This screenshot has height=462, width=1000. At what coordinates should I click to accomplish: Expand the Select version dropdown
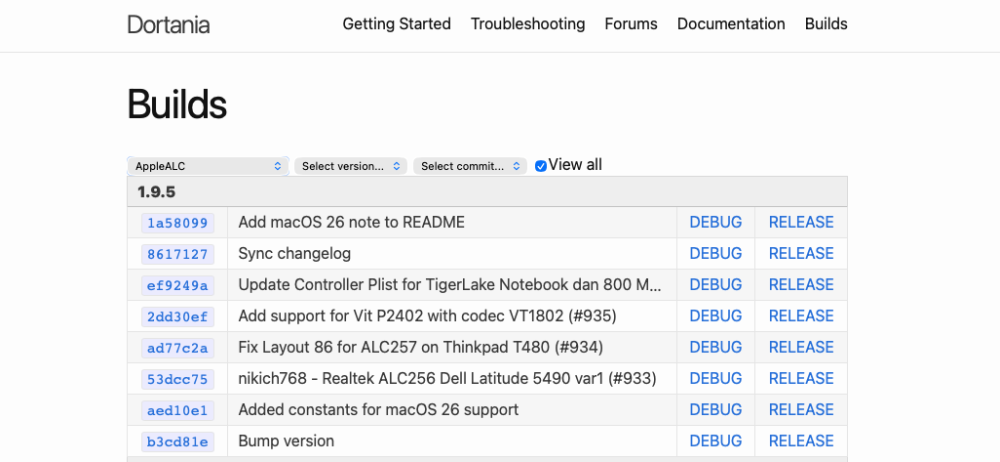click(351, 166)
